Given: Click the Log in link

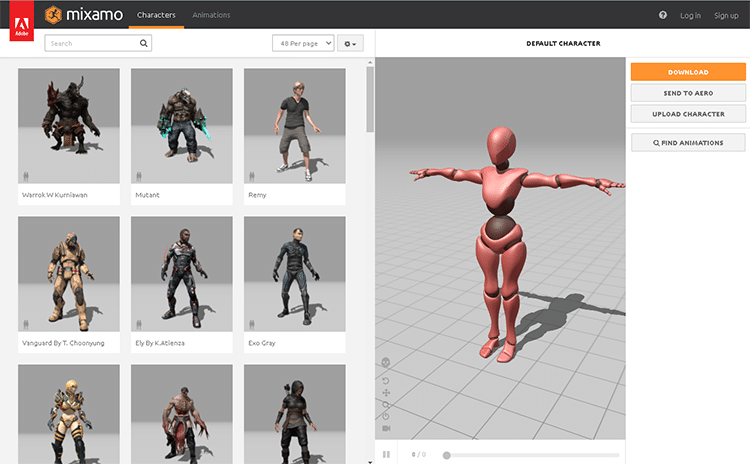Looking at the screenshot, I should (x=690, y=15).
